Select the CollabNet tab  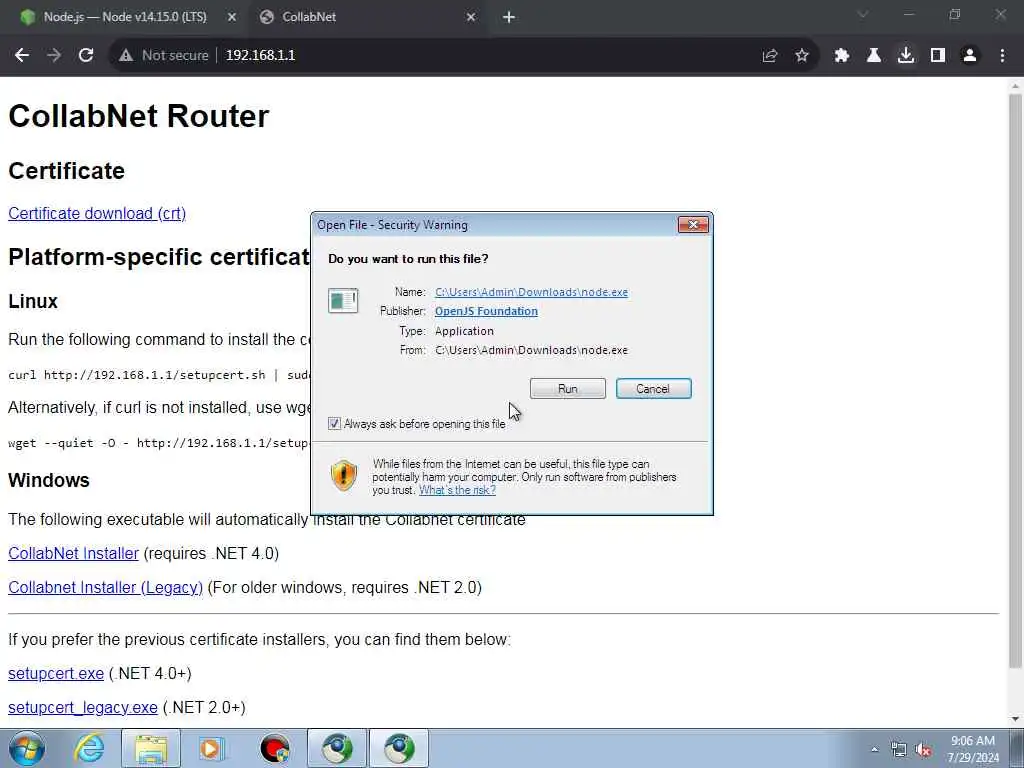[x=368, y=17]
